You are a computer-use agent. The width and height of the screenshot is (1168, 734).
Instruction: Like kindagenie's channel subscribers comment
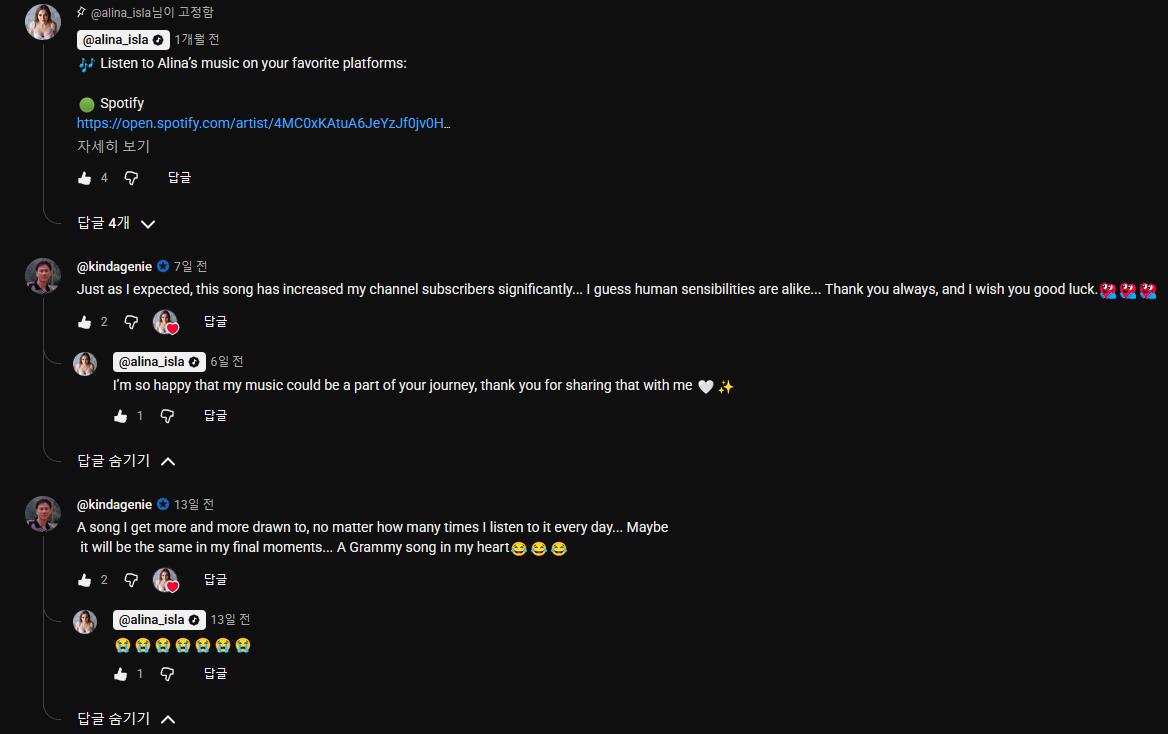[85, 322]
